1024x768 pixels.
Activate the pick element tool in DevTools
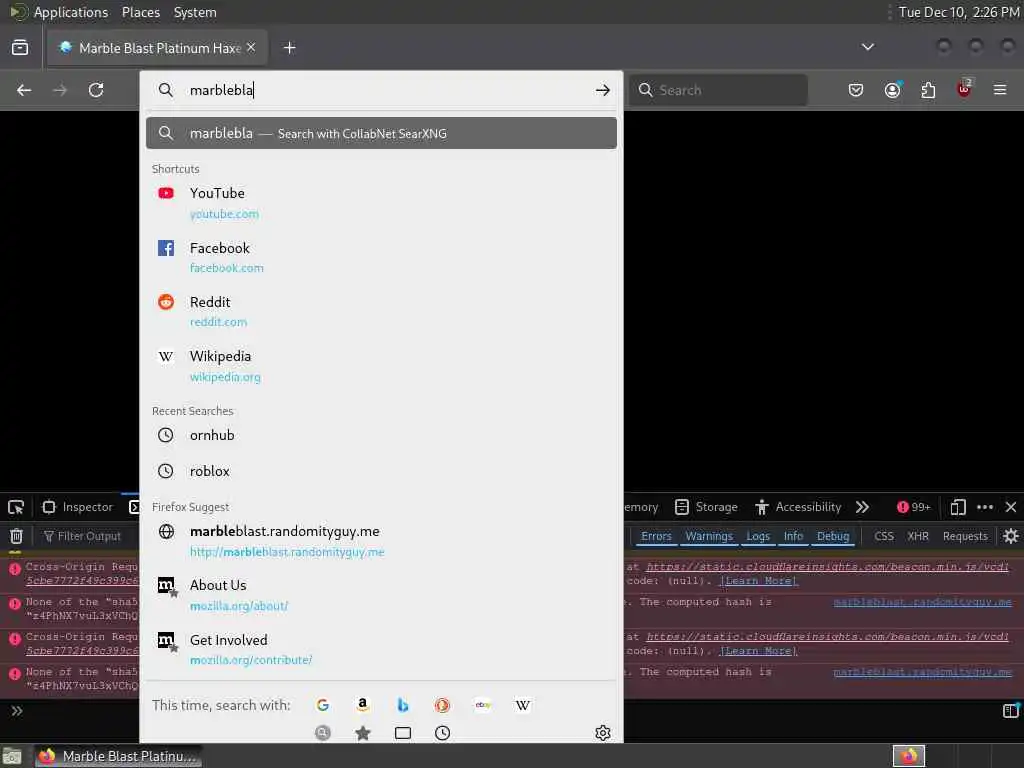point(16,507)
